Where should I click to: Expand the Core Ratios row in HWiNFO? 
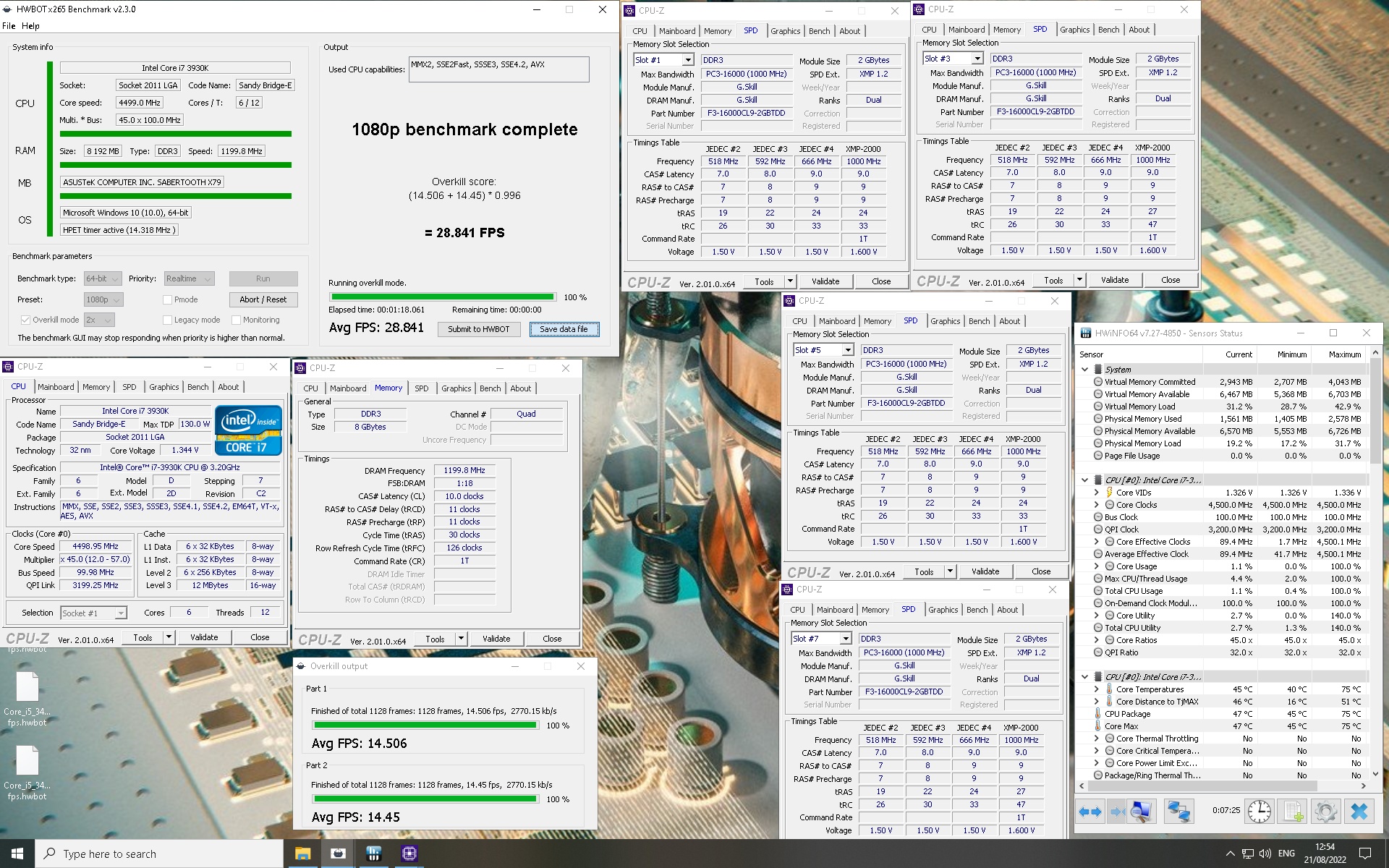coord(1096,640)
